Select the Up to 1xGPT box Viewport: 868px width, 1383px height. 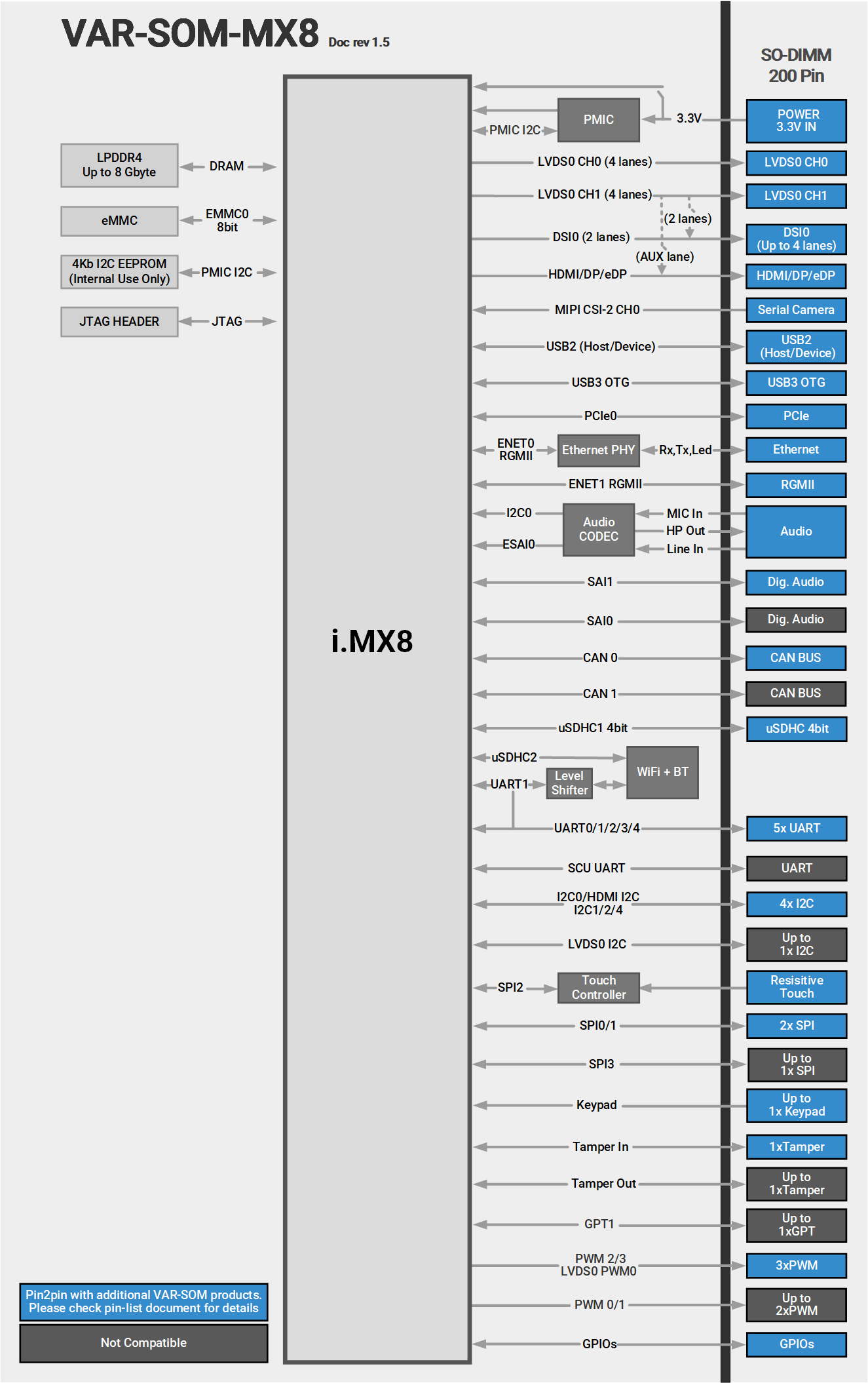[x=796, y=1225]
